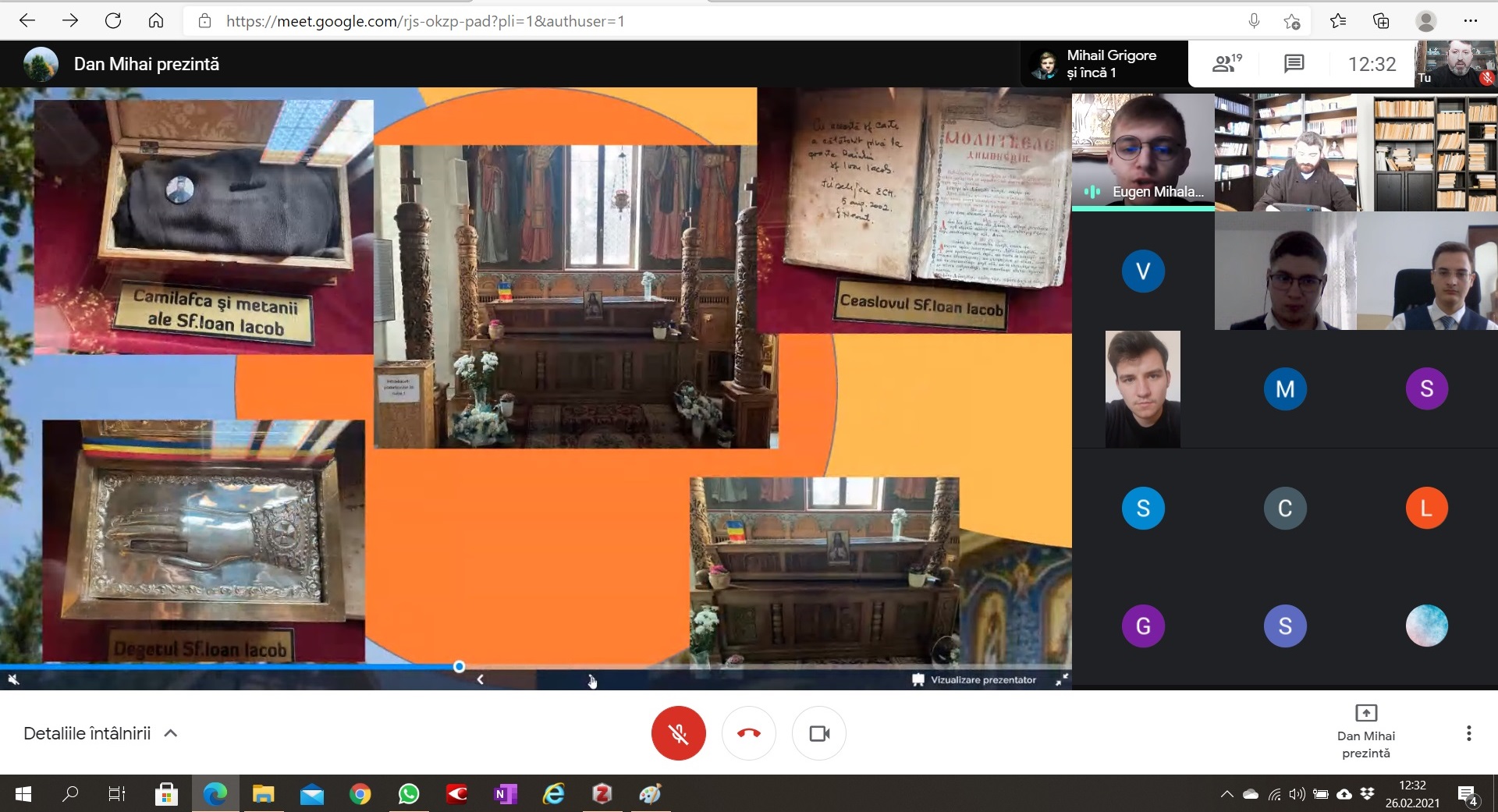
Task: Open Windows Start menu
Action: pos(23,794)
